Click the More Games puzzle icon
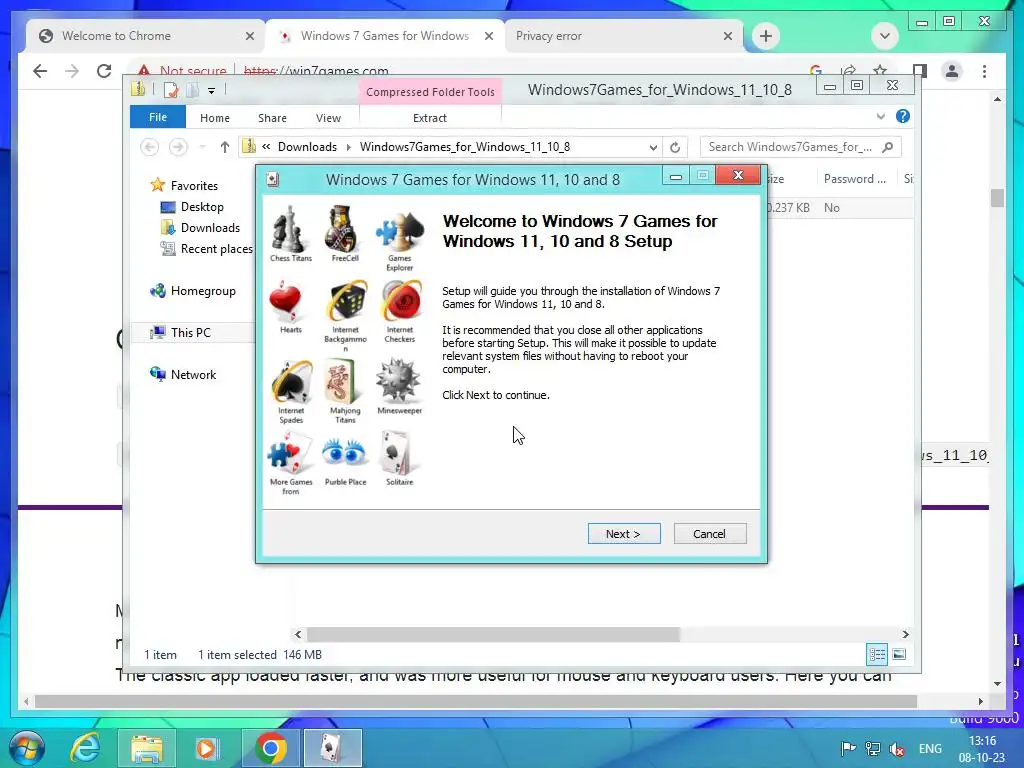 coord(291,454)
